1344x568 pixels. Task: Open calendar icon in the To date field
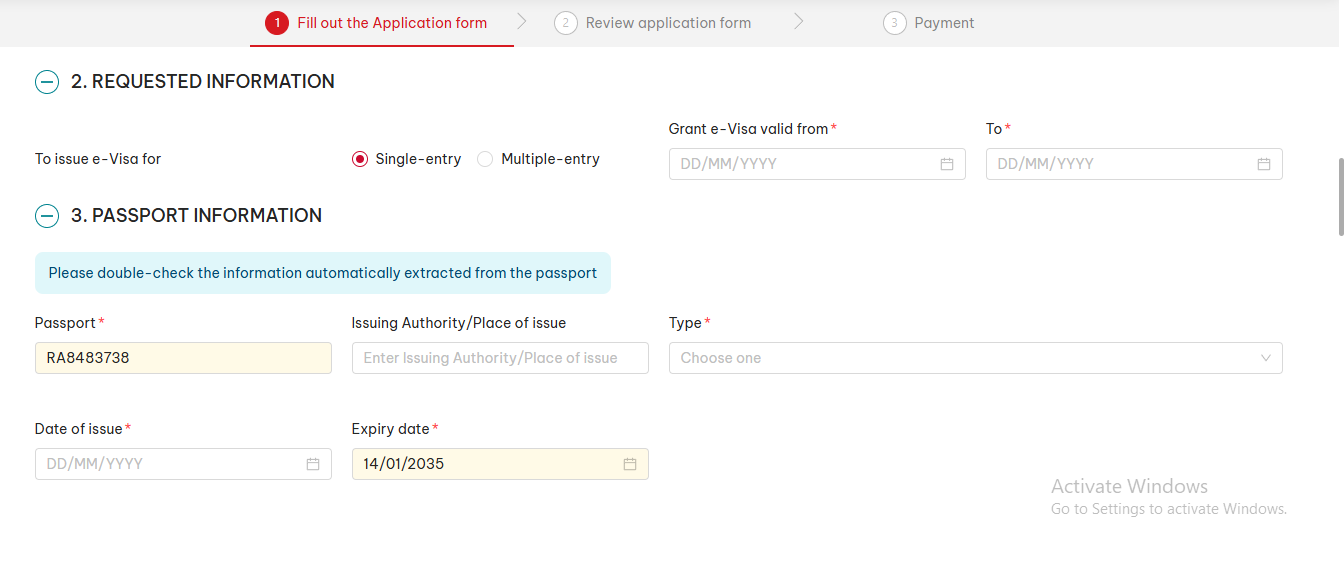(x=1263, y=164)
